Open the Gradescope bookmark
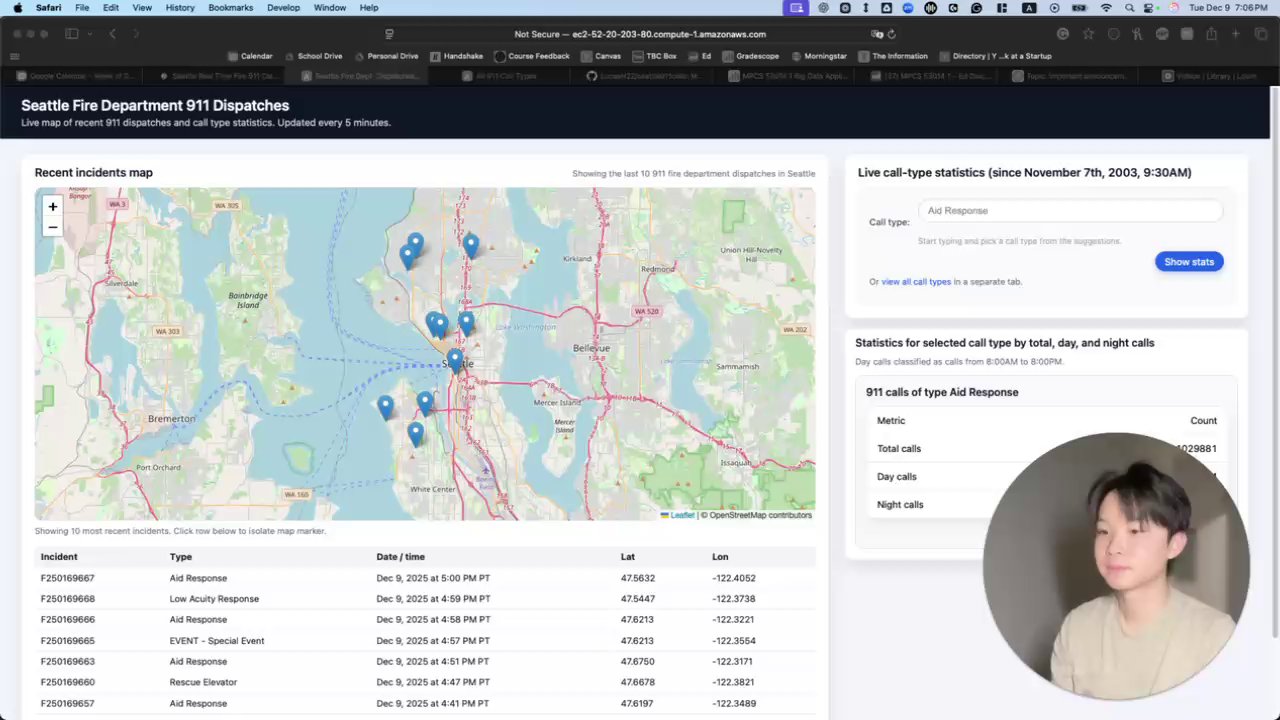Image resolution: width=1280 pixels, height=720 pixels. pos(751,56)
